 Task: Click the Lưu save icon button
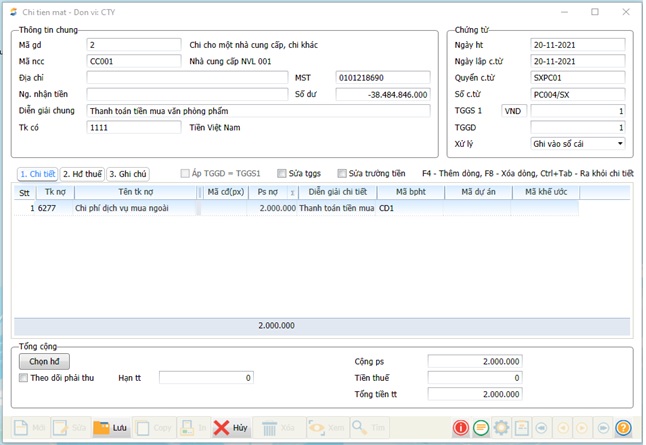(111, 427)
